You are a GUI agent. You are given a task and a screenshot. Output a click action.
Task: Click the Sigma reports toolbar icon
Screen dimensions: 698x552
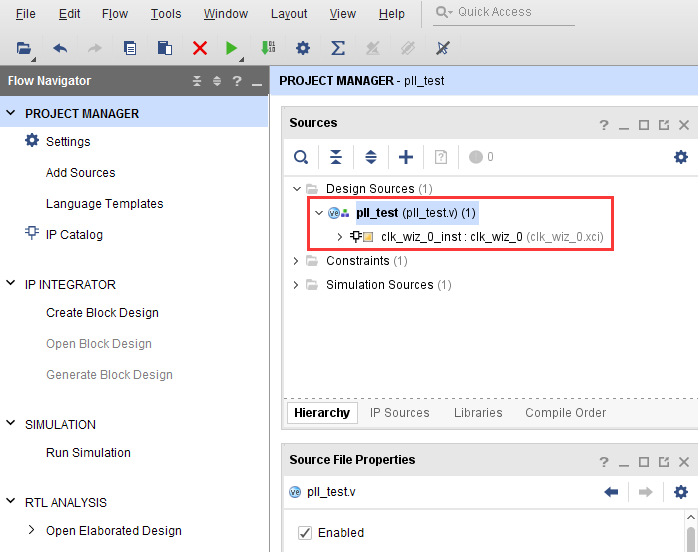pyautogui.click(x=338, y=48)
